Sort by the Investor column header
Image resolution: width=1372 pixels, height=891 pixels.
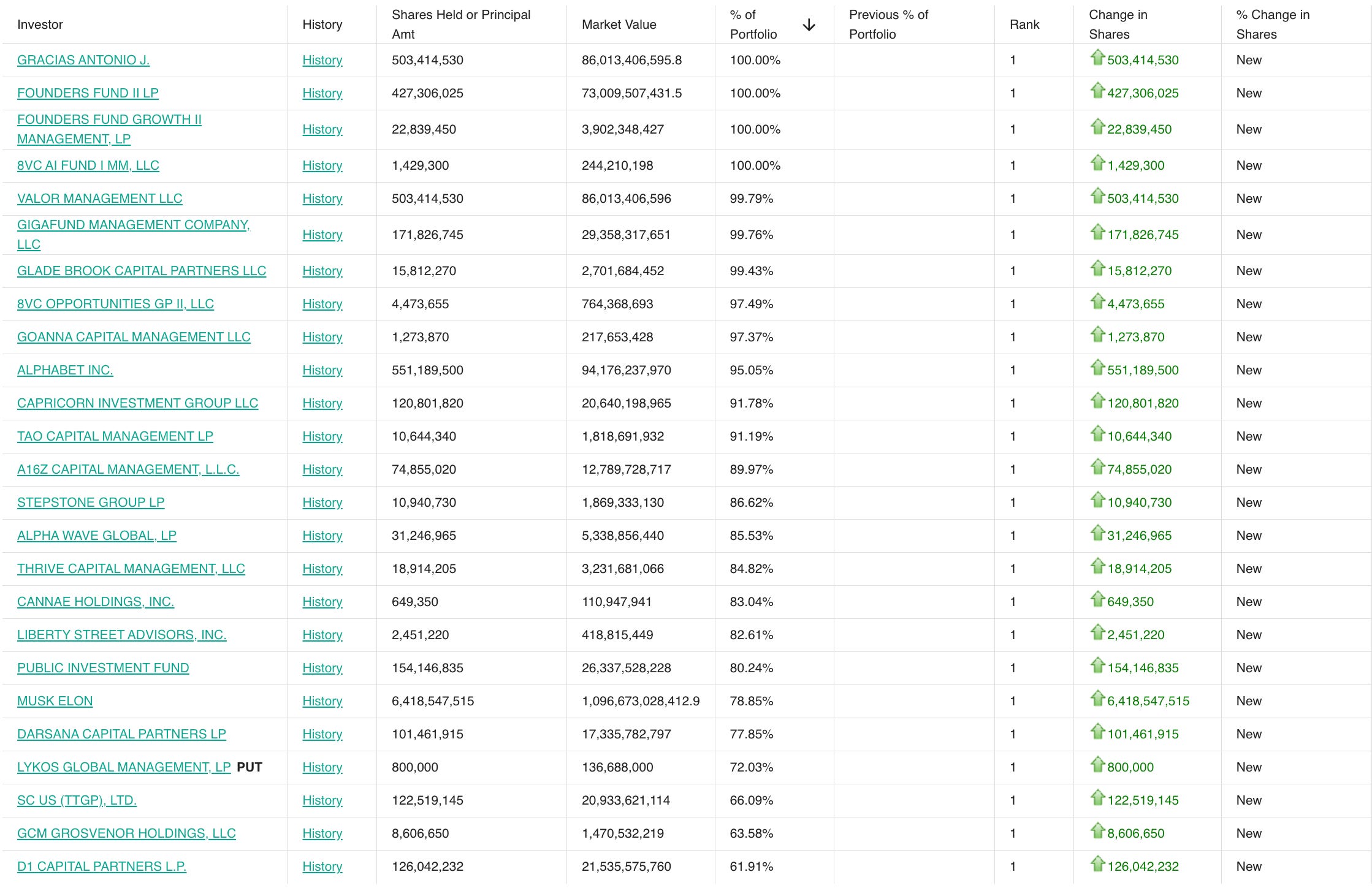tap(40, 25)
